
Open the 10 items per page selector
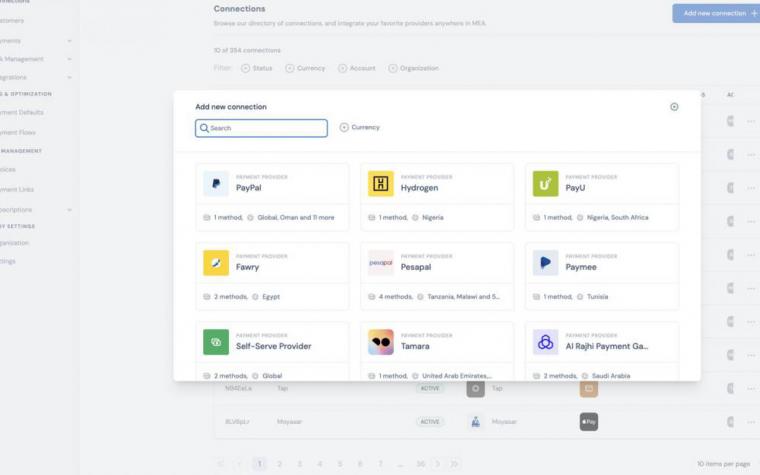tap(723, 464)
